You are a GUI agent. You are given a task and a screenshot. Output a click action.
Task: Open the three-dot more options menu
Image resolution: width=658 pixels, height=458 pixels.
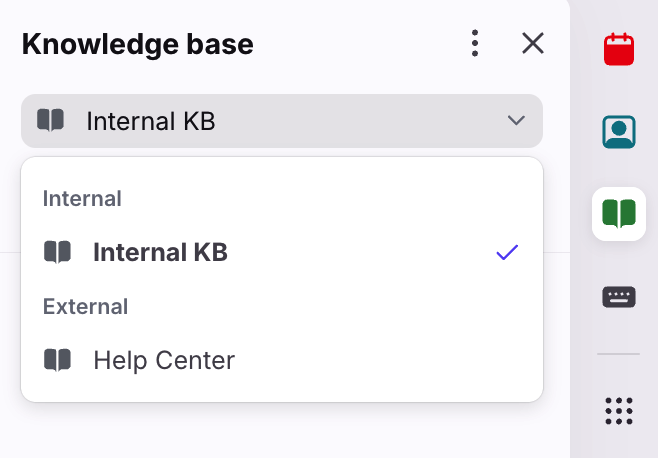pyautogui.click(x=475, y=43)
